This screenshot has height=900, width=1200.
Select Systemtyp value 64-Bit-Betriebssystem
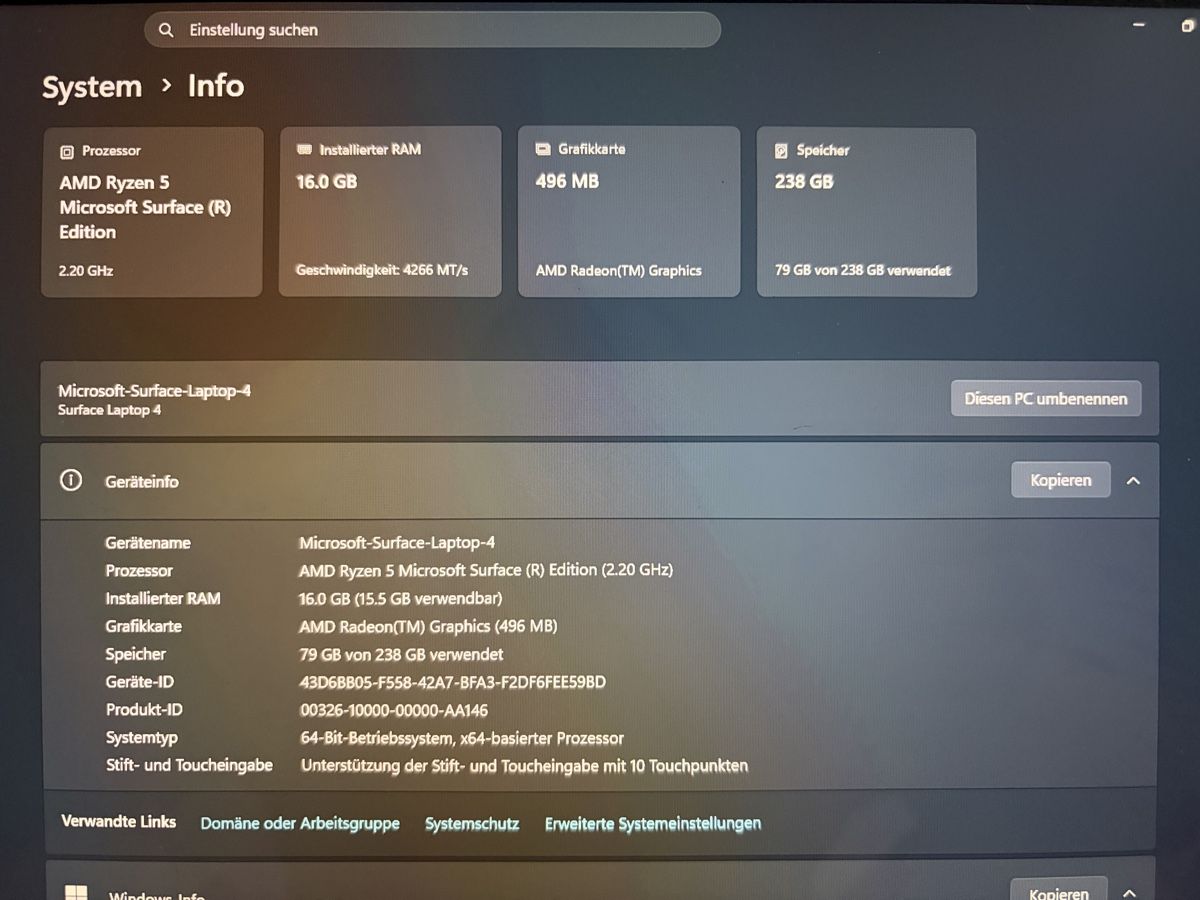tap(462, 739)
